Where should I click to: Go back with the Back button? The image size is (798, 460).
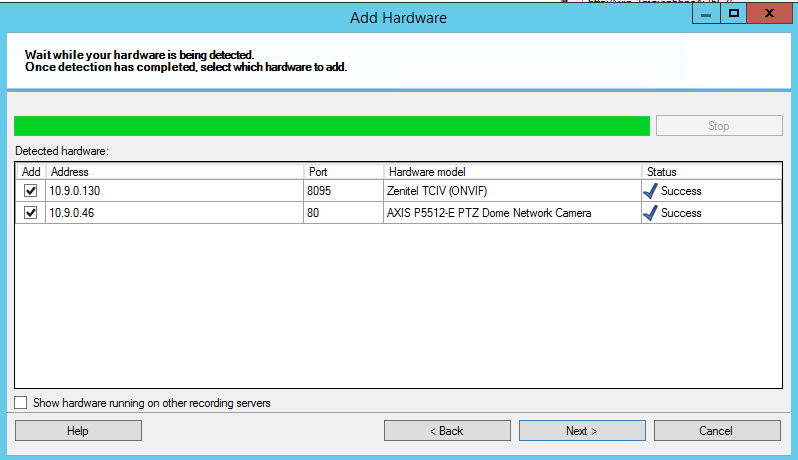tap(447, 431)
